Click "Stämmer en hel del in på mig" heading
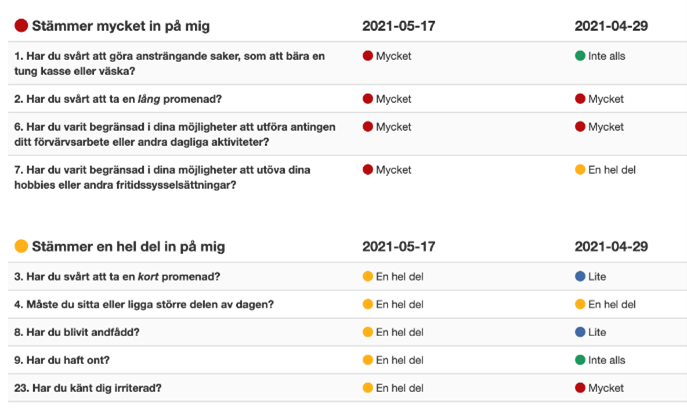This screenshot has height=408, width=687. pos(128,246)
